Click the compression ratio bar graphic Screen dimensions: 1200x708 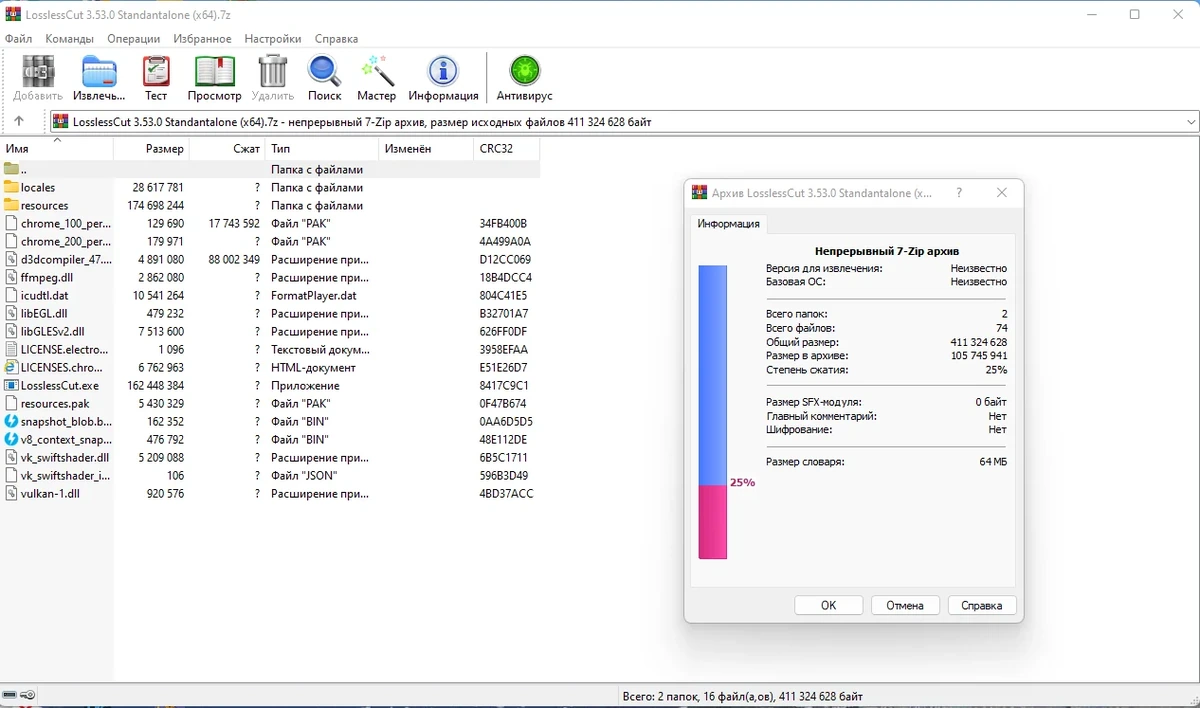(712, 411)
